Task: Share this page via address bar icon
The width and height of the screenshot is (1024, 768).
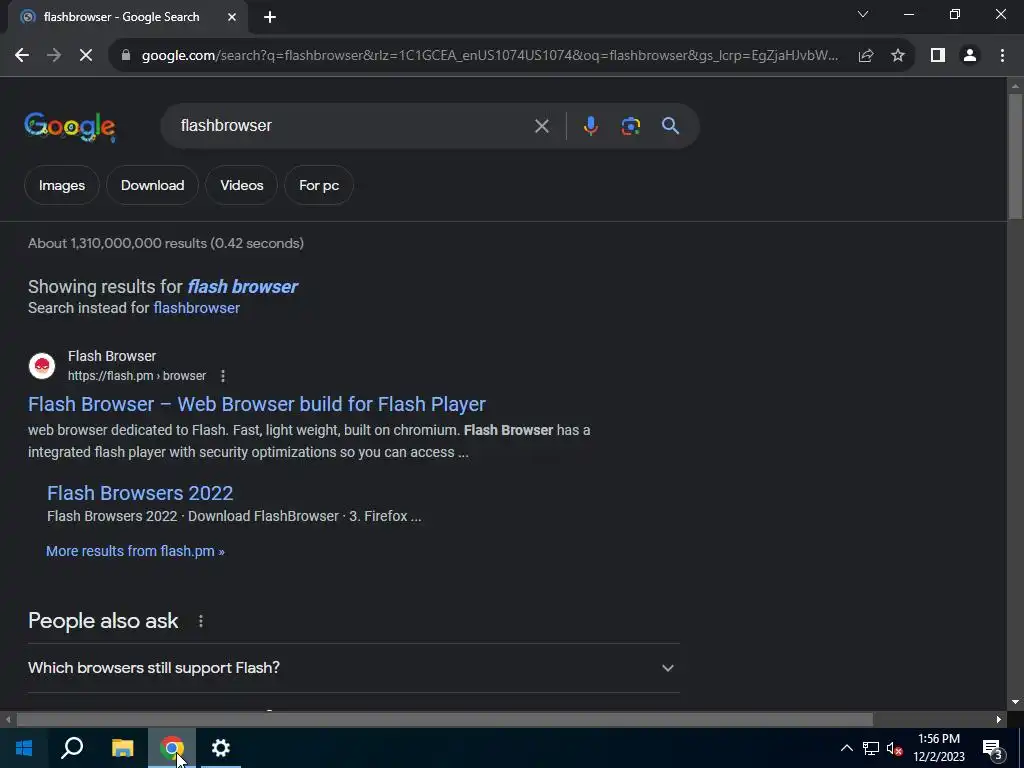Action: tap(866, 56)
